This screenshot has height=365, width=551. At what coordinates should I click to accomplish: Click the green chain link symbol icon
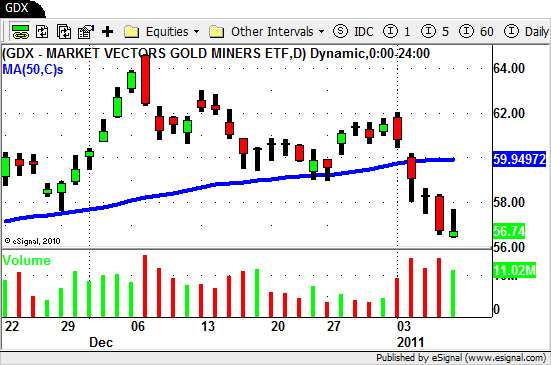20,32
